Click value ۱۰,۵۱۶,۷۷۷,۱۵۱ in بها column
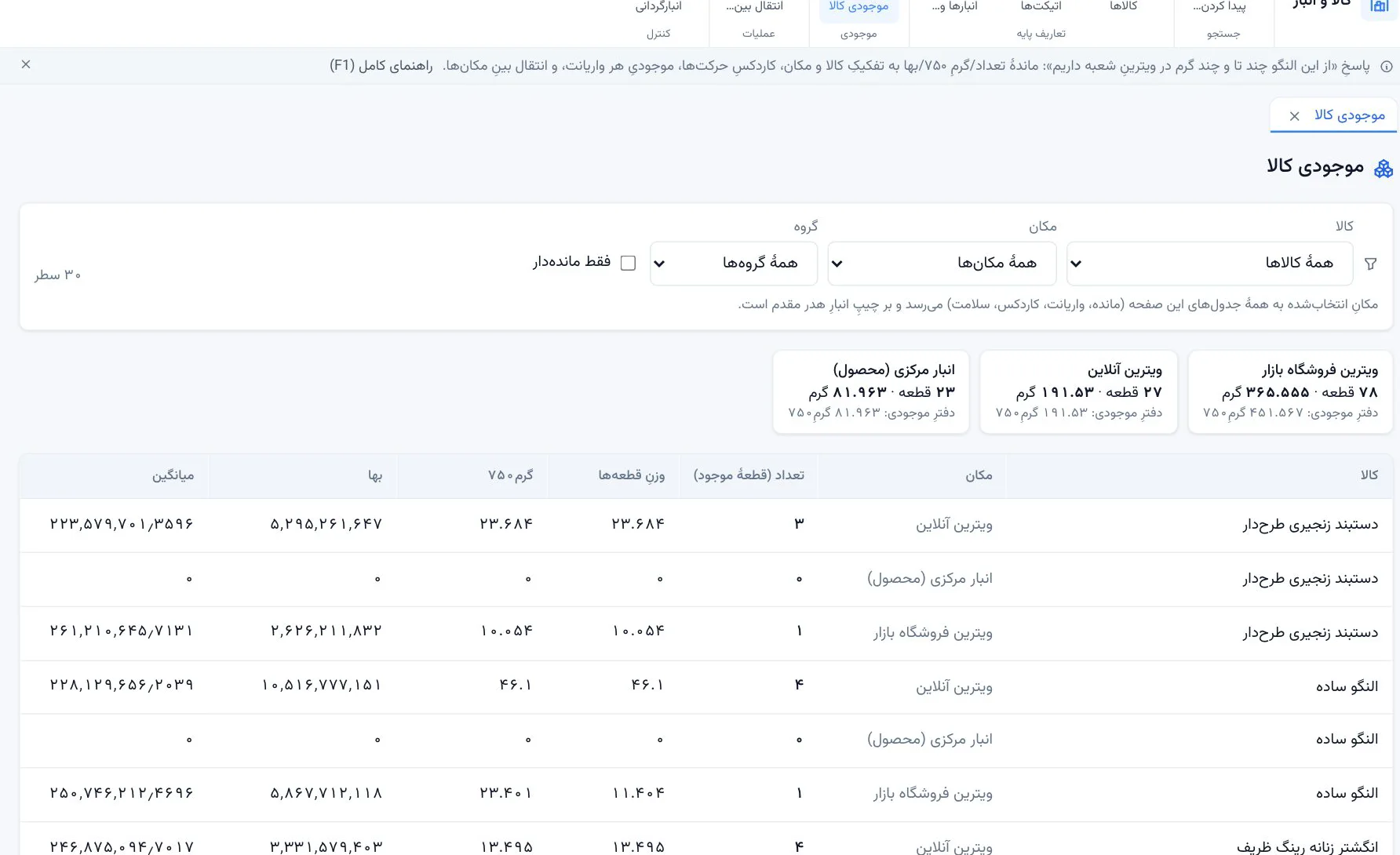This screenshot has height=855, width=1400. click(x=322, y=686)
